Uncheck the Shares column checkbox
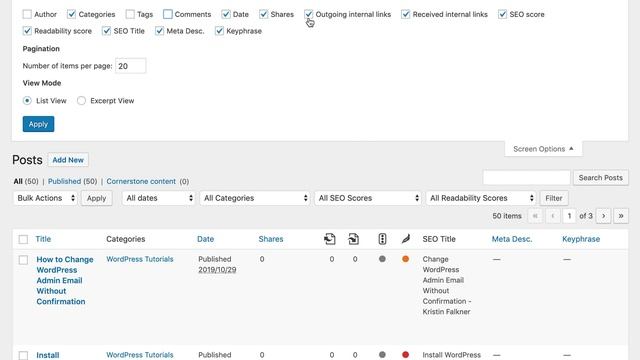Image resolution: width=640 pixels, height=360 pixels. tap(263, 14)
